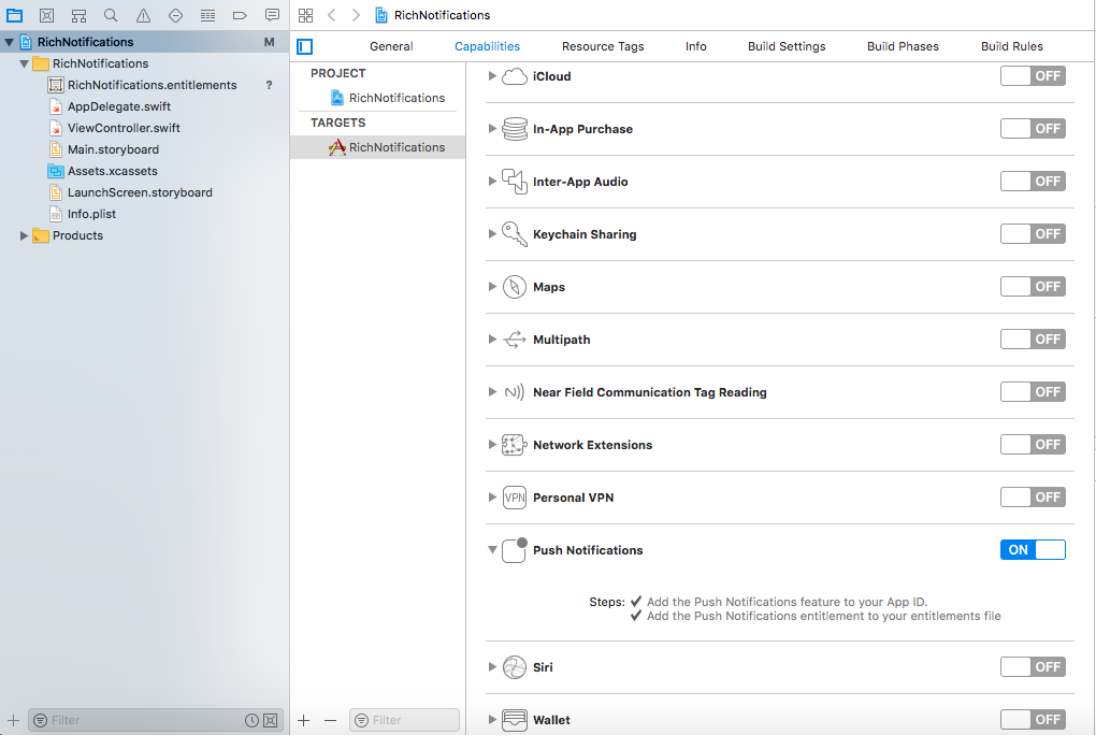
Task: Add a new target with plus button
Action: tap(302, 719)
